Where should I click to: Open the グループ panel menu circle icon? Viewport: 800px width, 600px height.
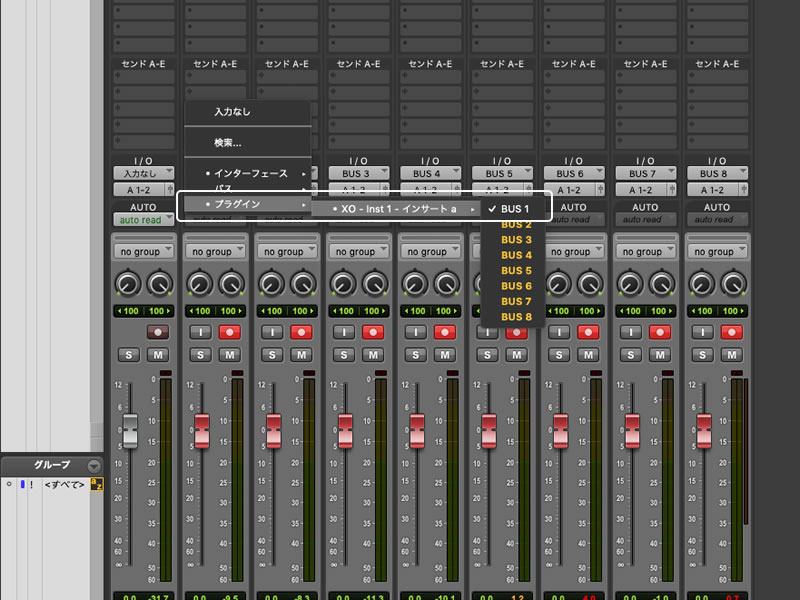pyautogui.click(x=94, y=466)
